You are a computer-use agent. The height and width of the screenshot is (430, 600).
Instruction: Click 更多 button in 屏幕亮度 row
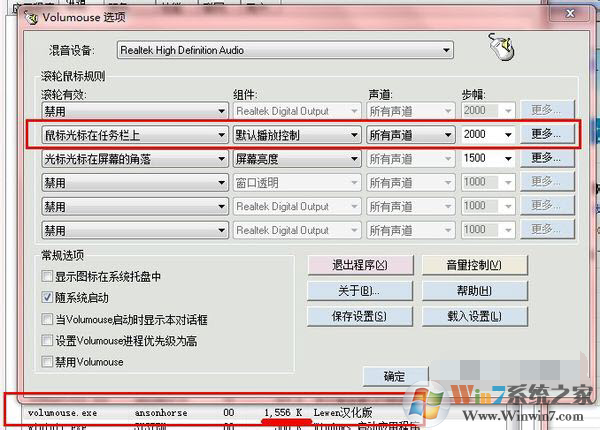547,158
